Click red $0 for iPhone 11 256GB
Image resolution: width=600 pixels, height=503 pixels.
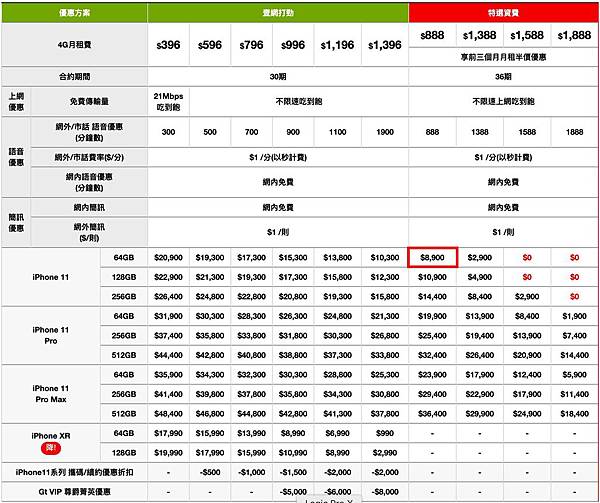(x=574, y=296)
